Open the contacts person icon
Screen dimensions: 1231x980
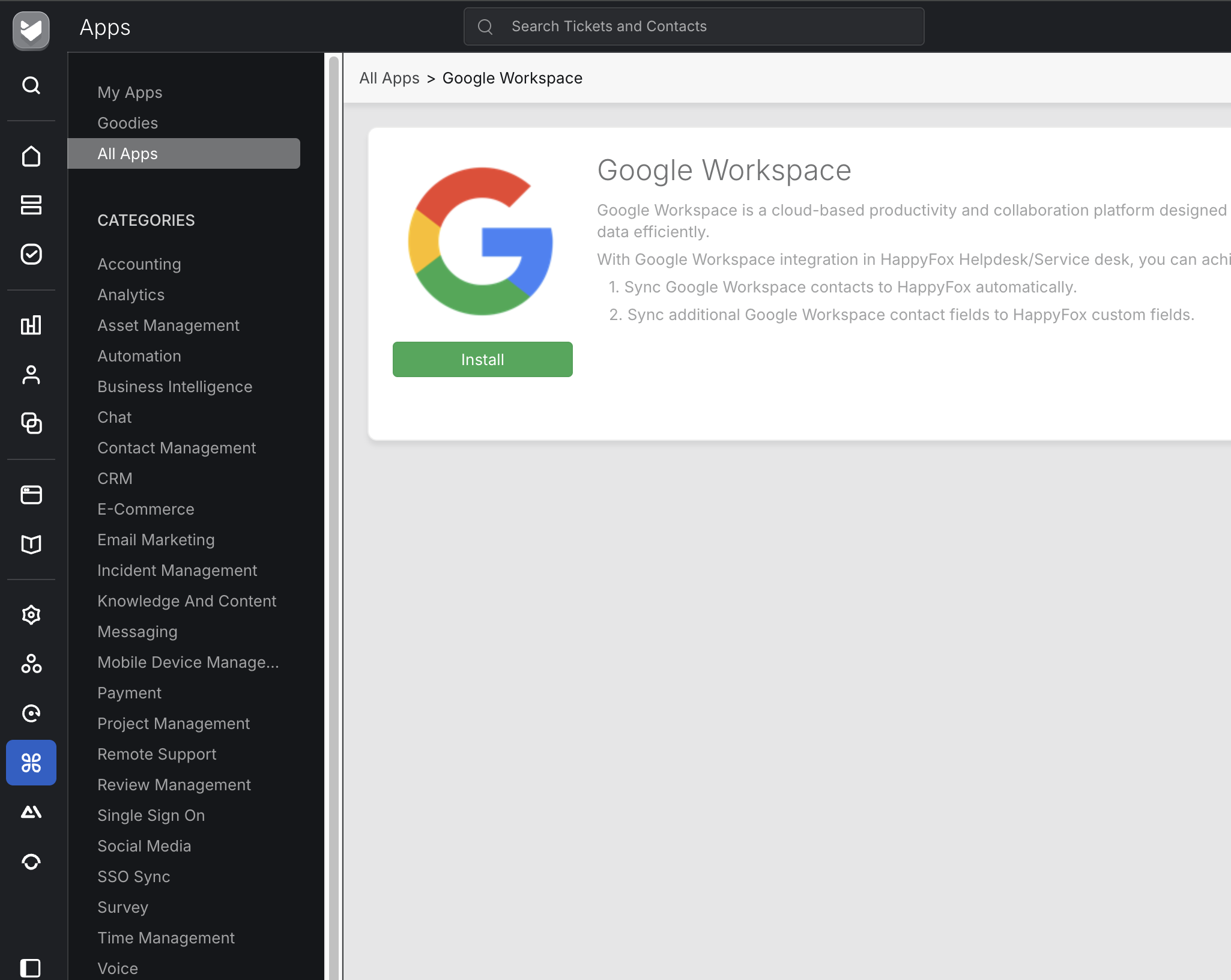point(31,374)
